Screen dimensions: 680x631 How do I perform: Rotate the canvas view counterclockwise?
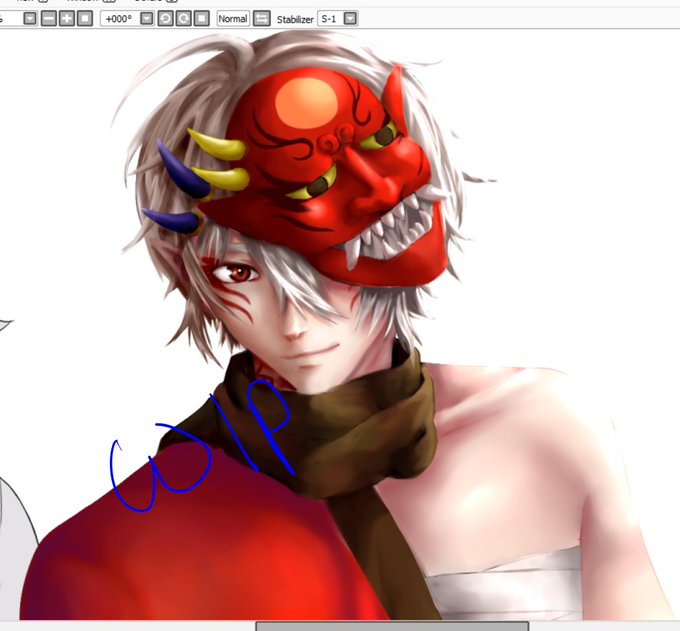(165, 19)
